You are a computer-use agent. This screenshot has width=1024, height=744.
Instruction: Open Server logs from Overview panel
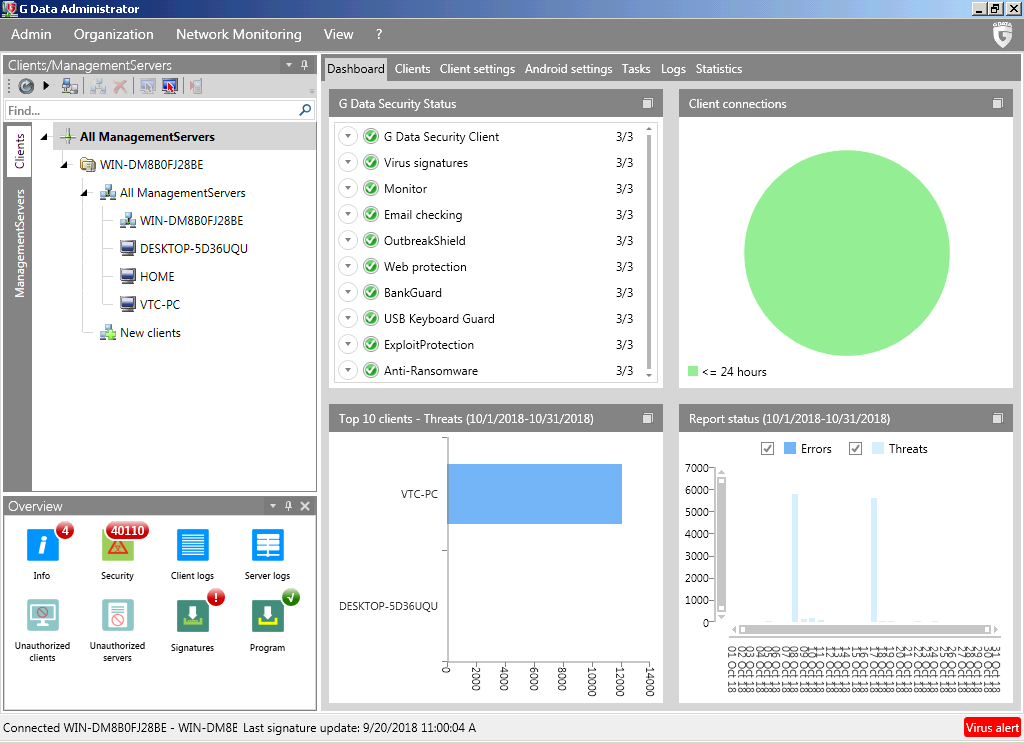[267, 547]
